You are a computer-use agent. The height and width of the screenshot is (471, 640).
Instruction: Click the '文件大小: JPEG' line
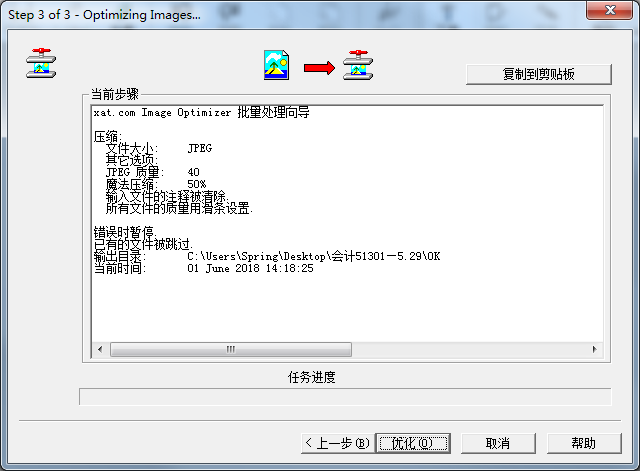point(159,148)
